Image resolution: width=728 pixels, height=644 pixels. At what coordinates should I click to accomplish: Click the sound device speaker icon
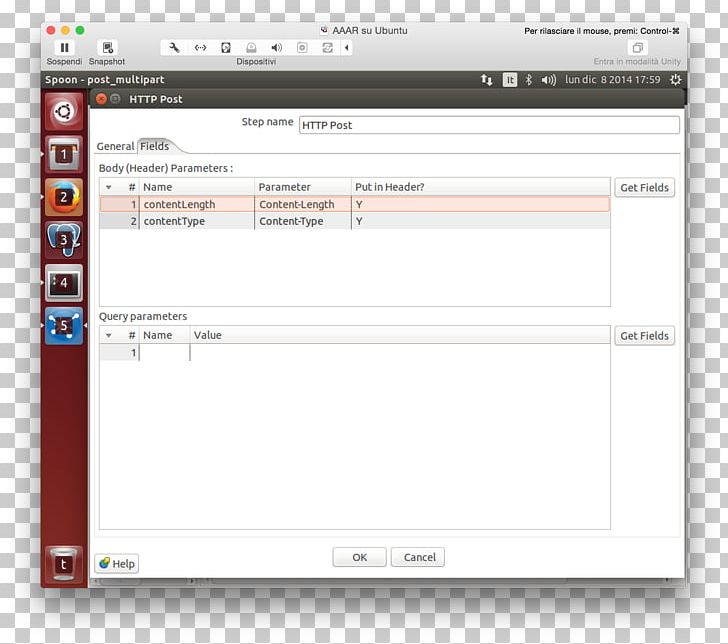click(x=276, y=48)
